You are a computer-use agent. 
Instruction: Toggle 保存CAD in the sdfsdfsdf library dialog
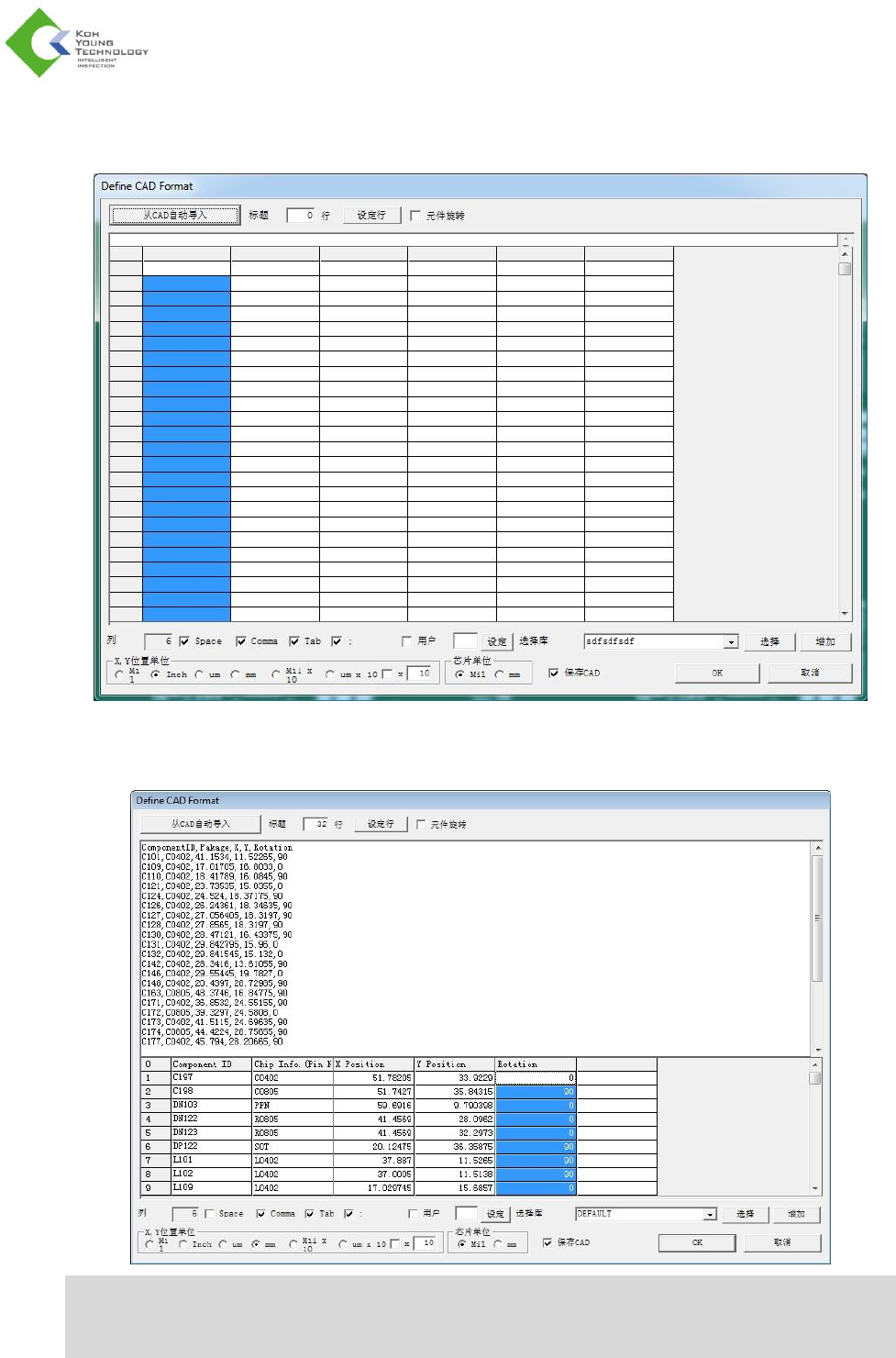(554, 673)
